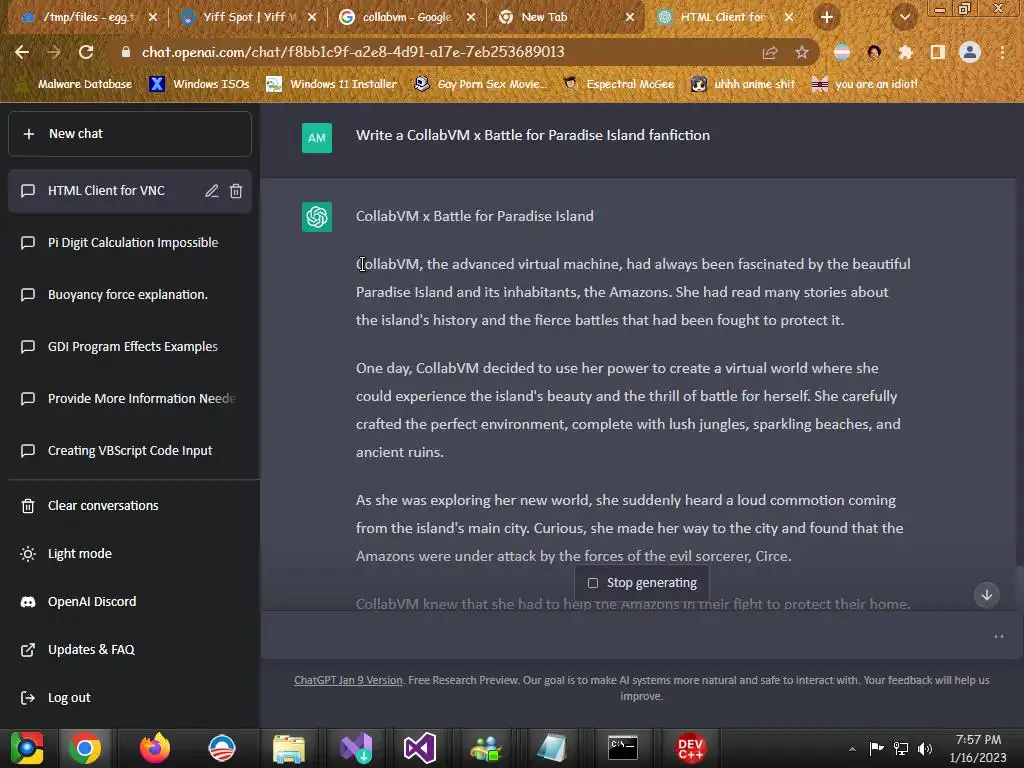The height and width of the screenshot is (768, 1024).
Task: Switch to the Yiff Spot tab
Action: click(x=248, y=17)
